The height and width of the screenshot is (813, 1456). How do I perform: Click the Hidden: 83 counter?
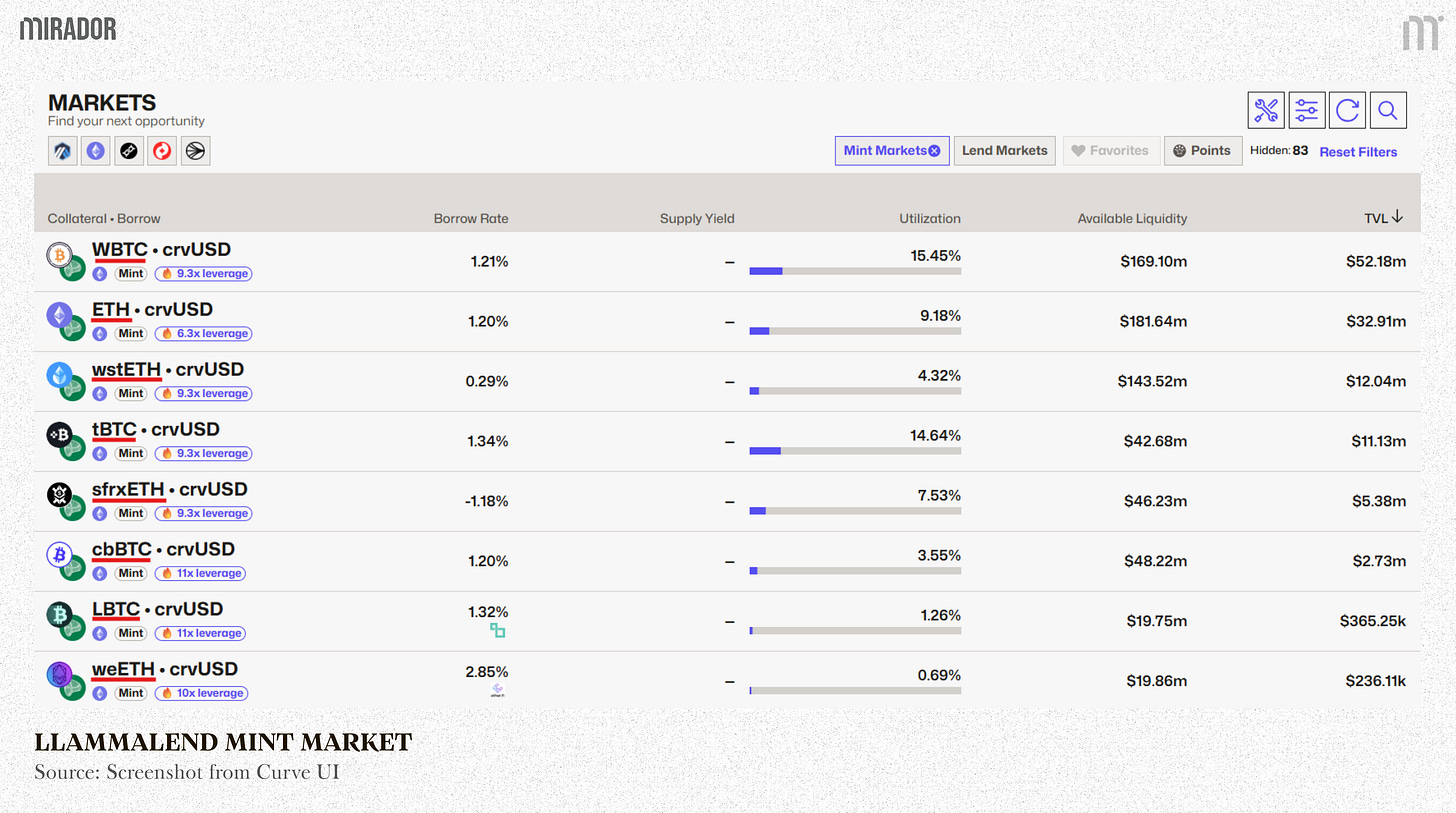point(1279,151)
